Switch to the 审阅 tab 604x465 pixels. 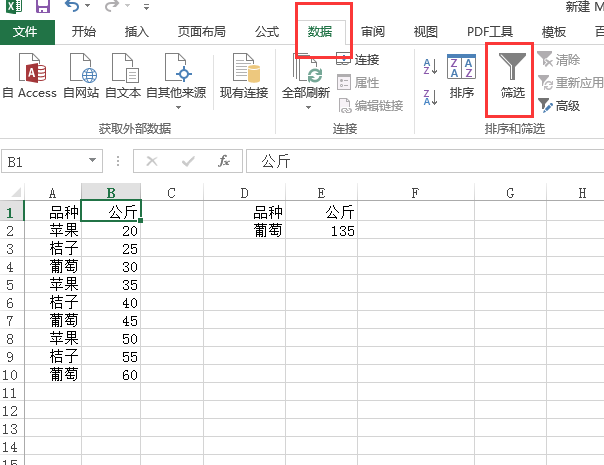(373, 32)
